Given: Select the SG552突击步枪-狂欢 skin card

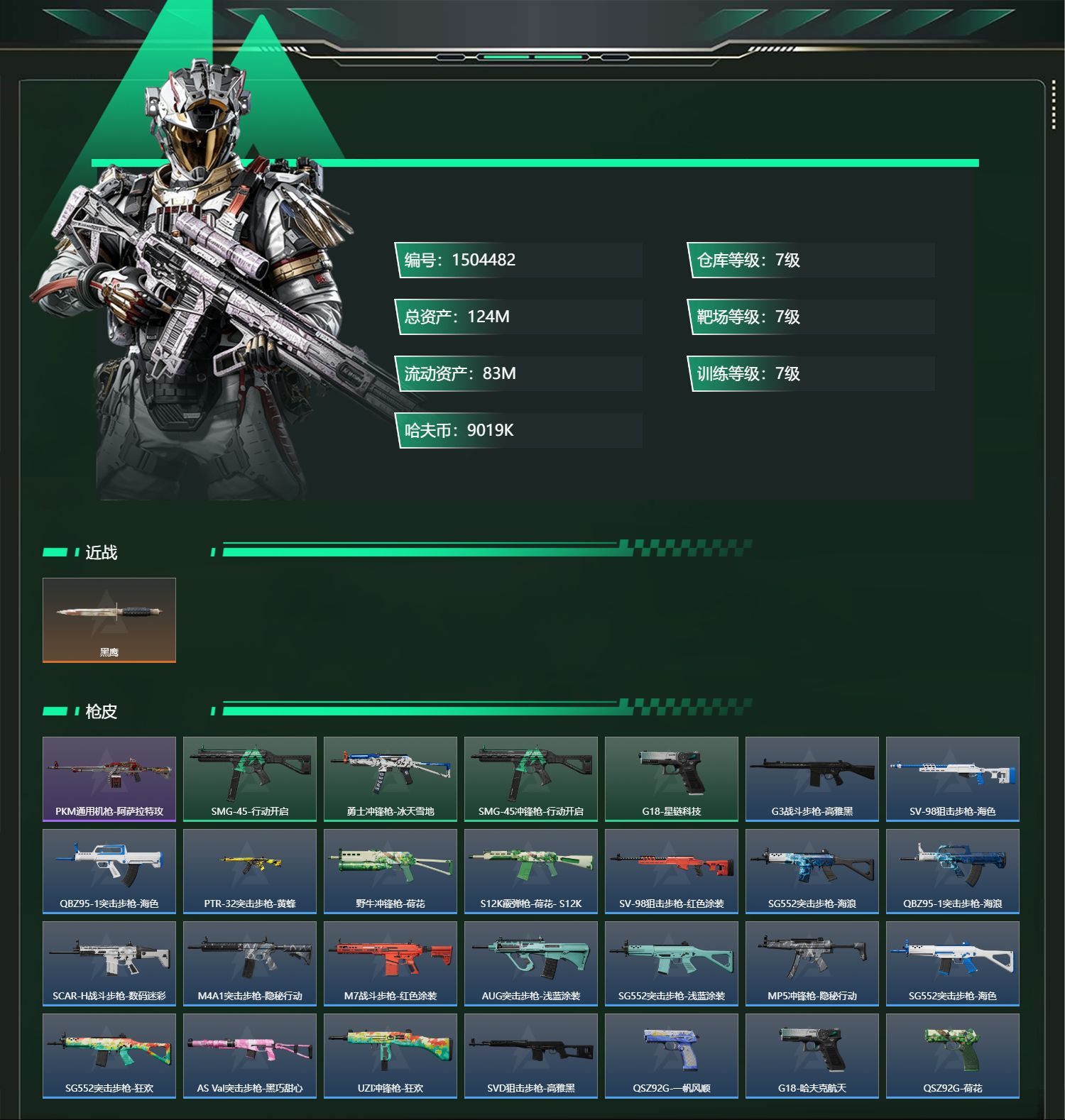Looking at the screenshot, I should coord(109,1056).
